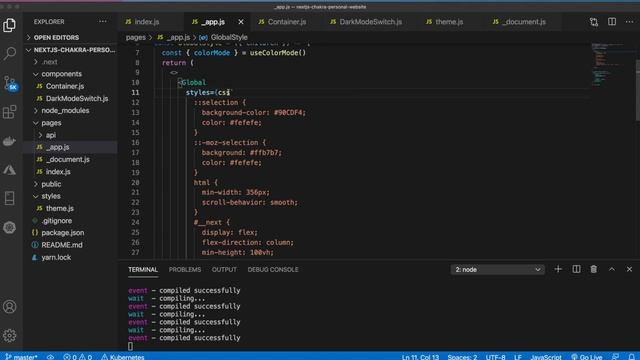The image size is (640, 360).
Task: Open notifications bell in status bar
Action: tap(631, 357)
